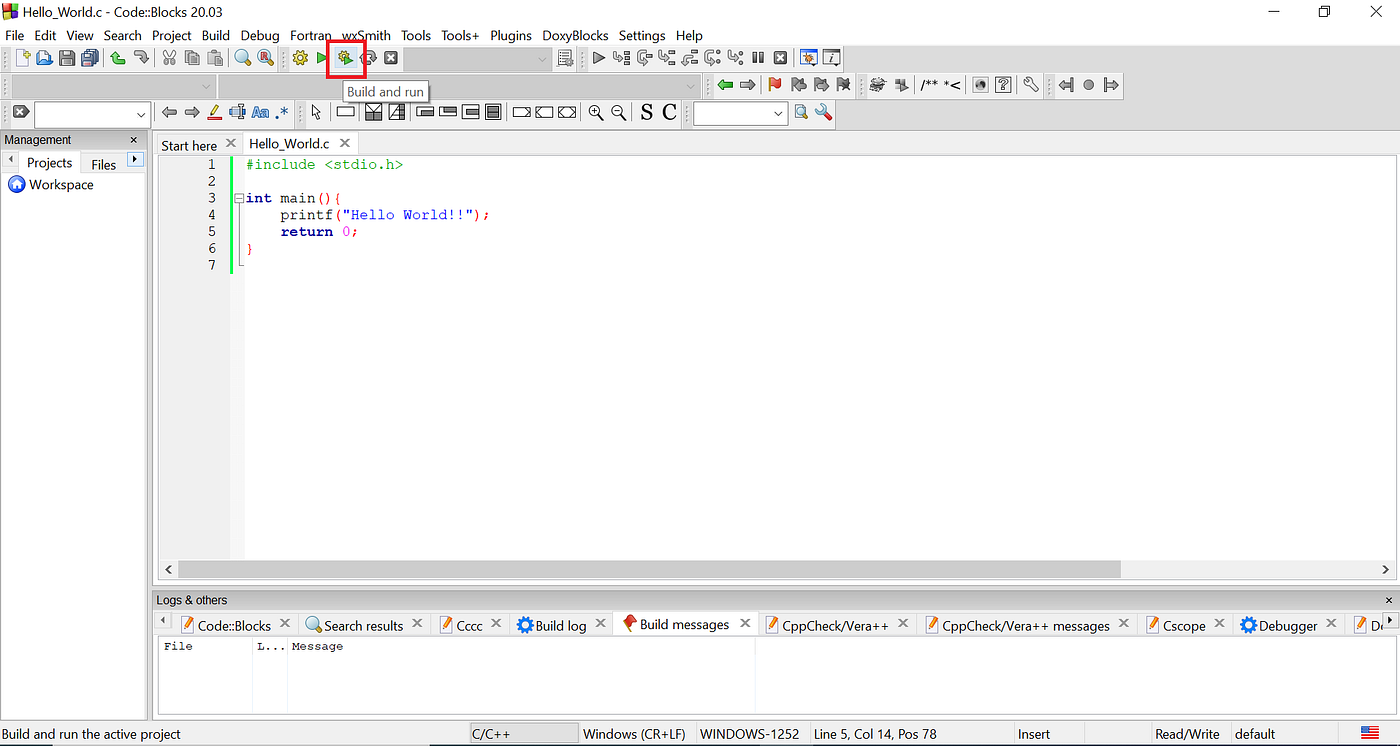Switch to the Build log tab
1400x746 pixels.
tap(561, 625)
